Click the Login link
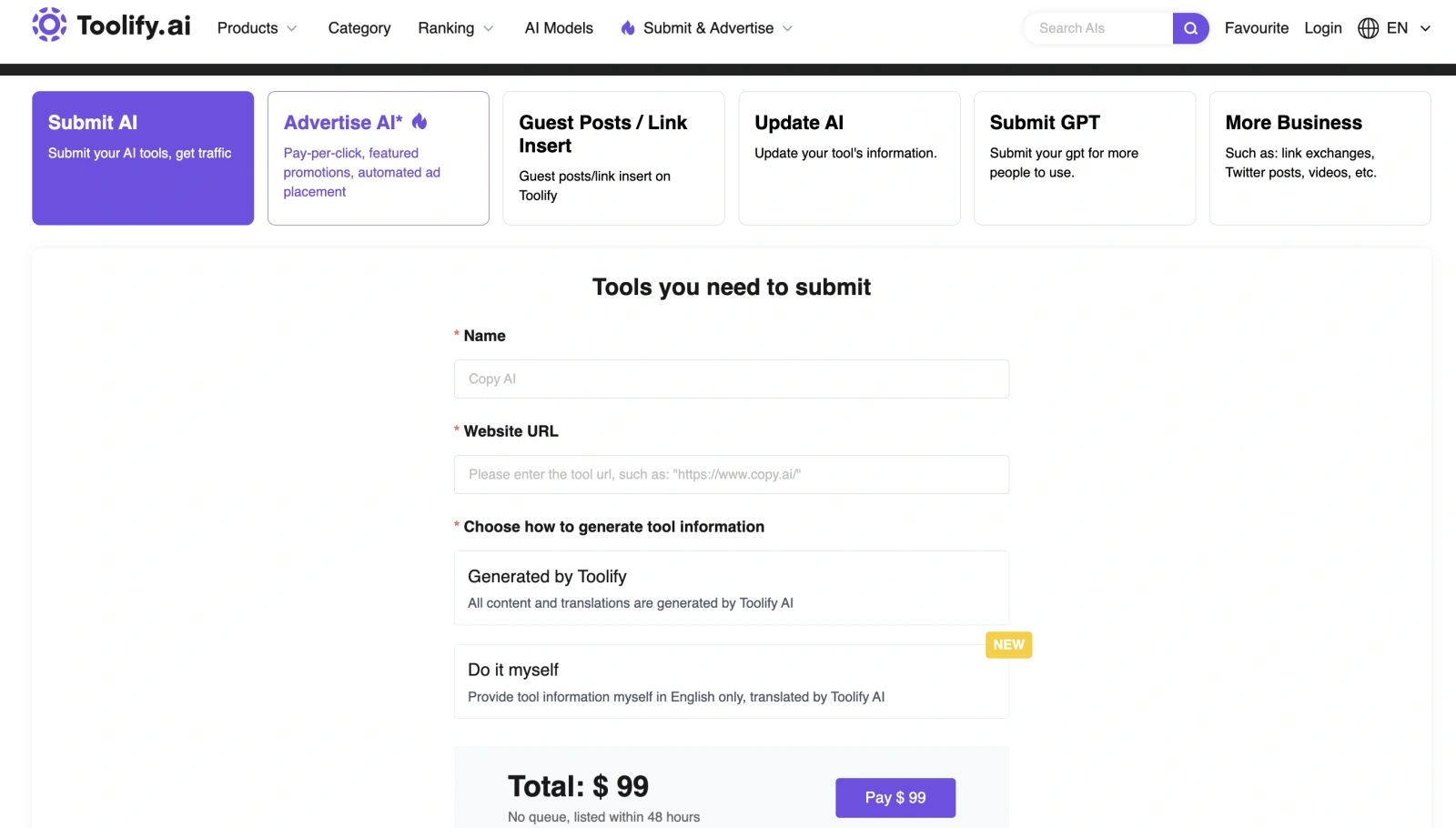Viewport: 1456px width, 828px height. click(1322, 28)
